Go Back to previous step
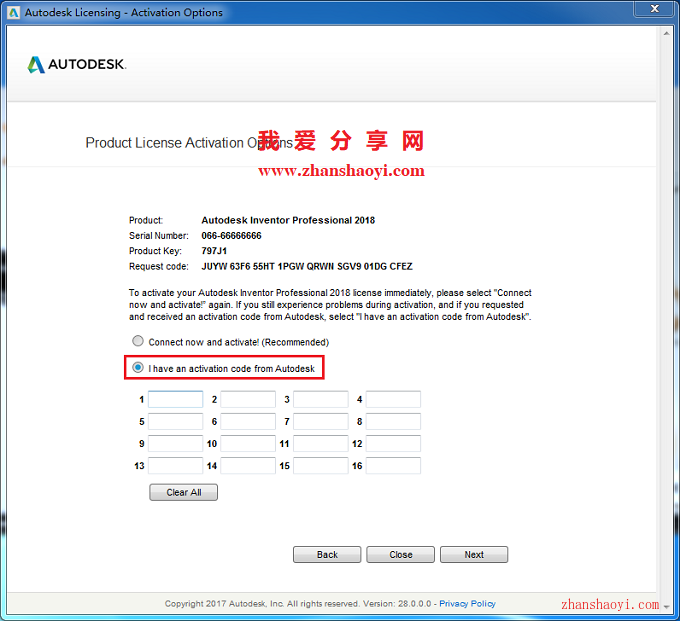The height and width of the screenshot is (621, 680). [x=327, y=555]
